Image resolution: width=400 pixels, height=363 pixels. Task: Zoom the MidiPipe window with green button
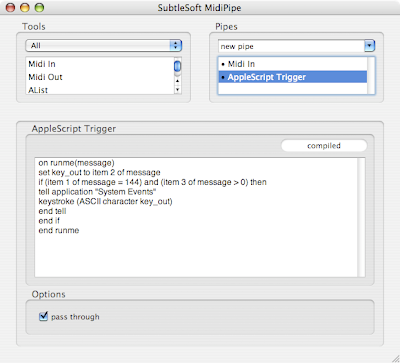(x=39, y=7)
